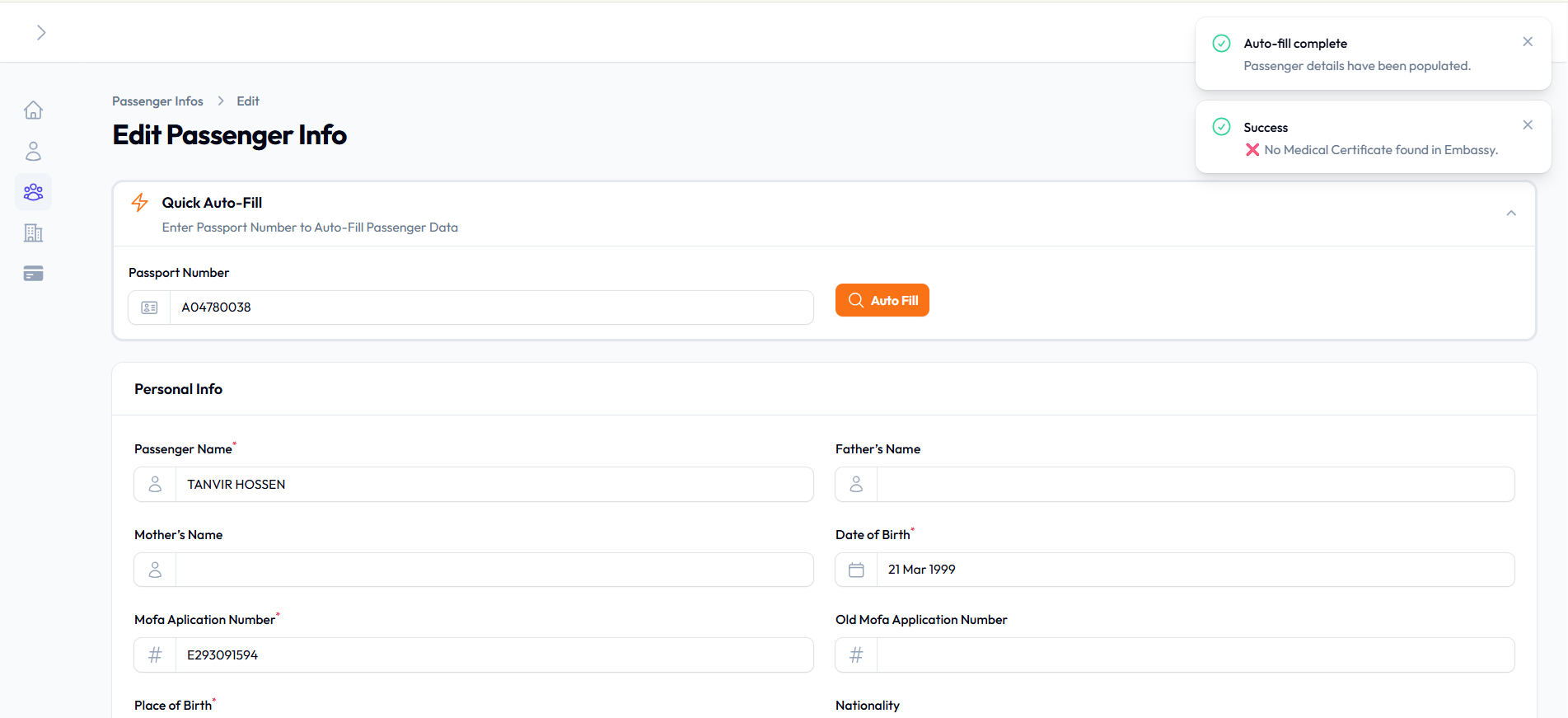Click the Place of Birth label

pyautogui.click(x=173, y=706)
